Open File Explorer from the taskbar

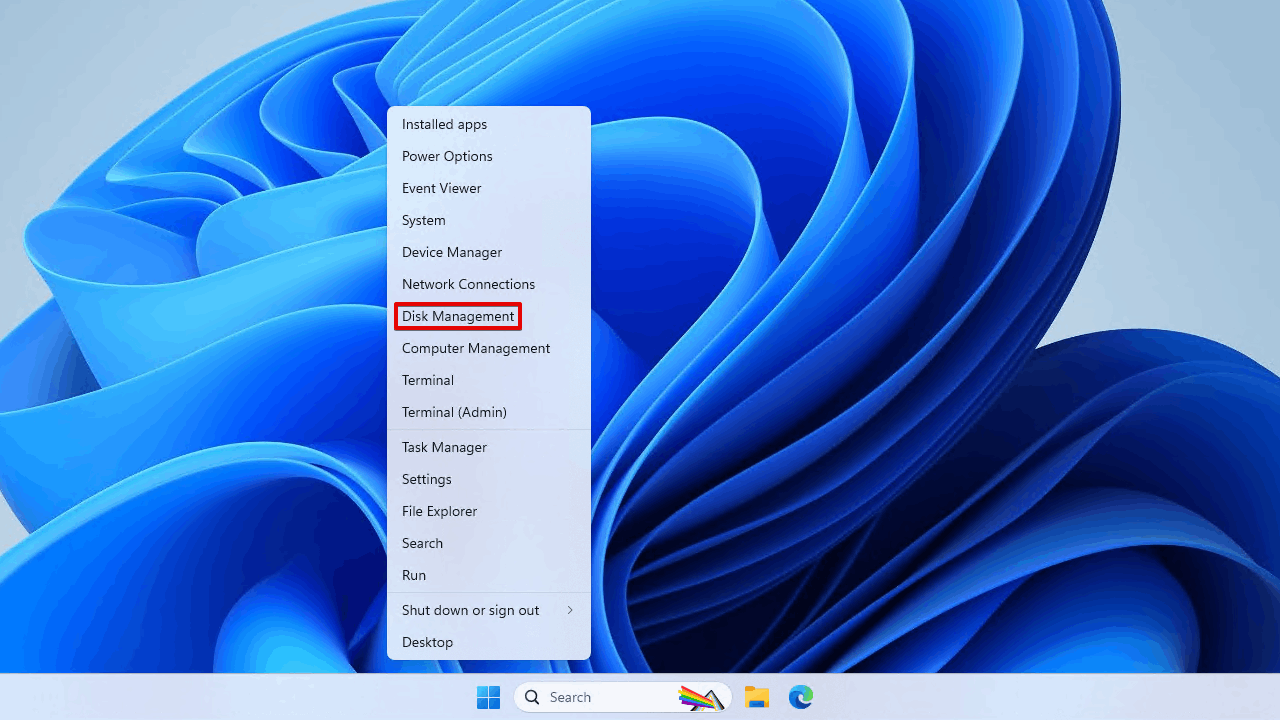(757, 697)
